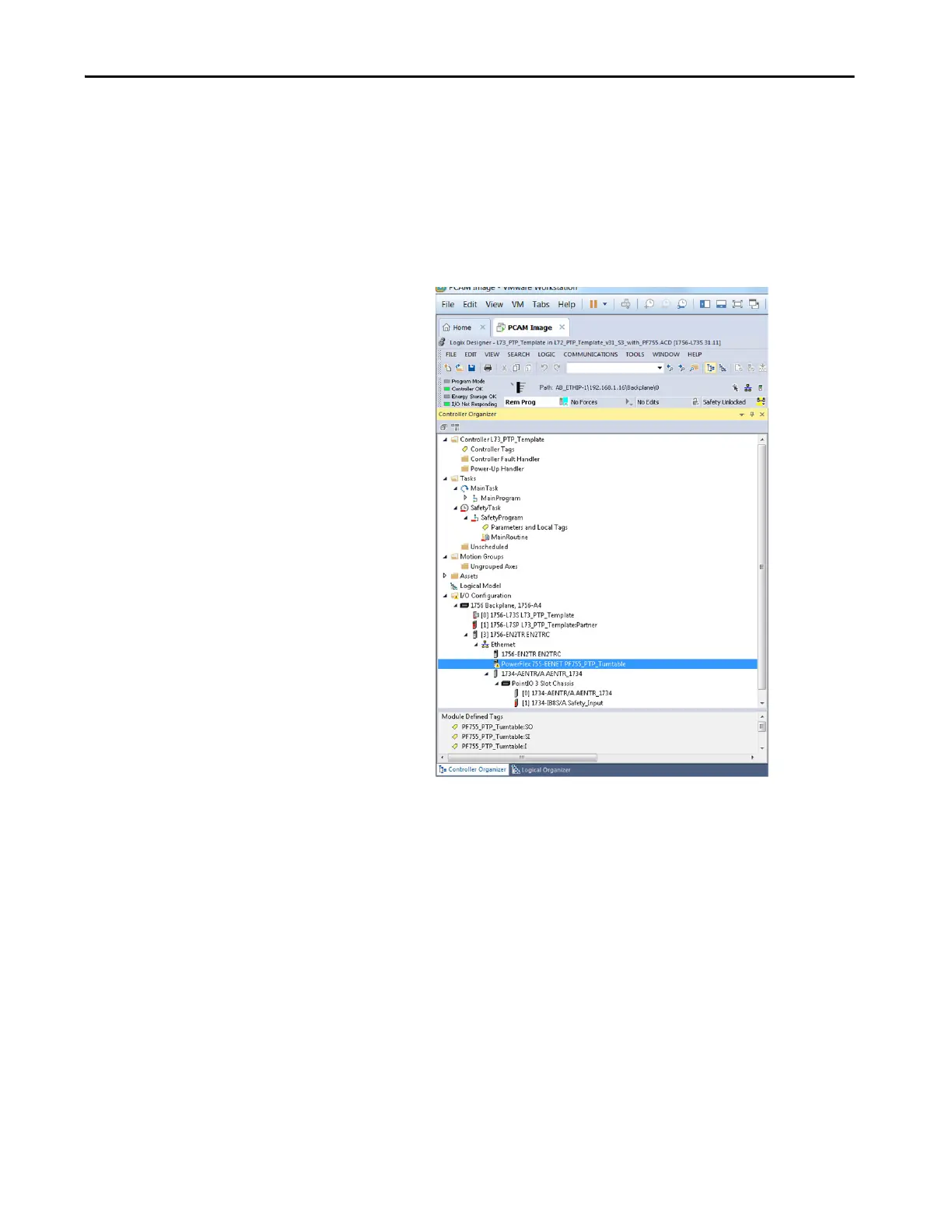The width and height of the screenshot is (952, 1232).
Task: Close the PCAM Image tab
Action: coord(562,327)
